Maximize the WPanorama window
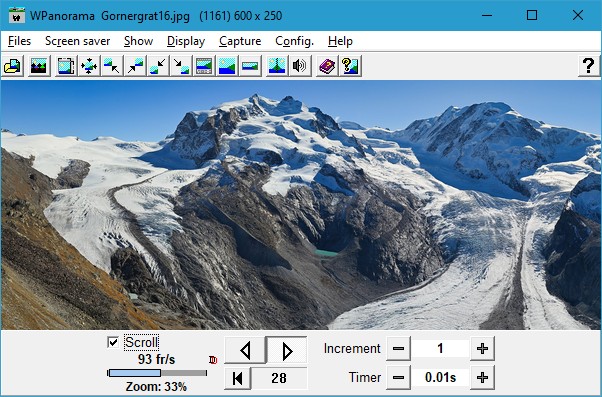This screenshot has width=602, height=397. click(532, 15)
